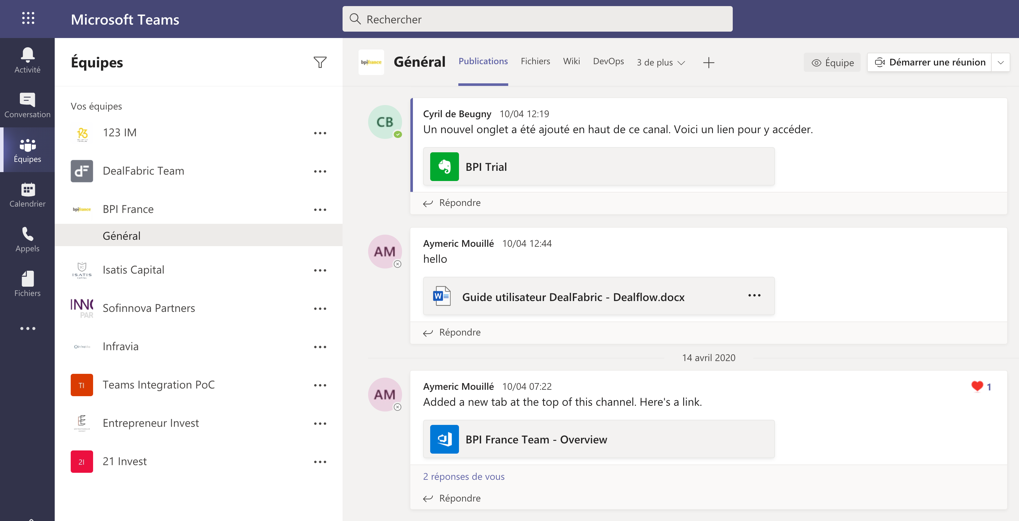Open the BPI Trial tab link card
Screen dimensions: 1019x521
coord(599,167)
